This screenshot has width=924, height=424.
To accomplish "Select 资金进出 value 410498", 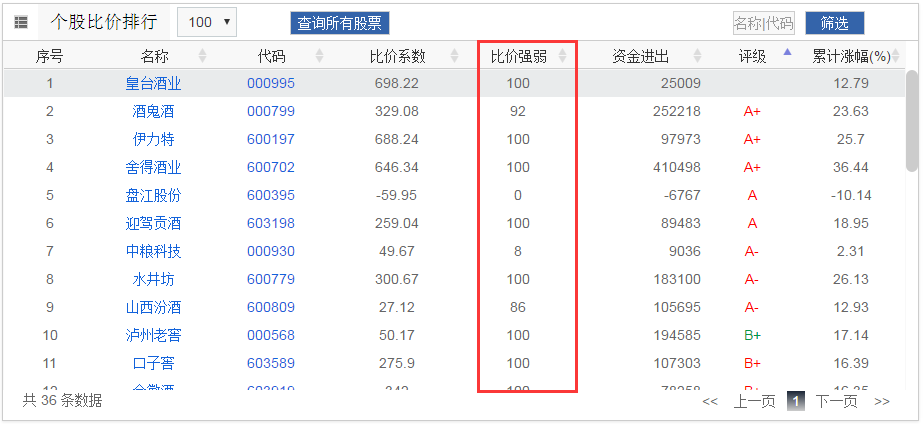I will point(676,167).
